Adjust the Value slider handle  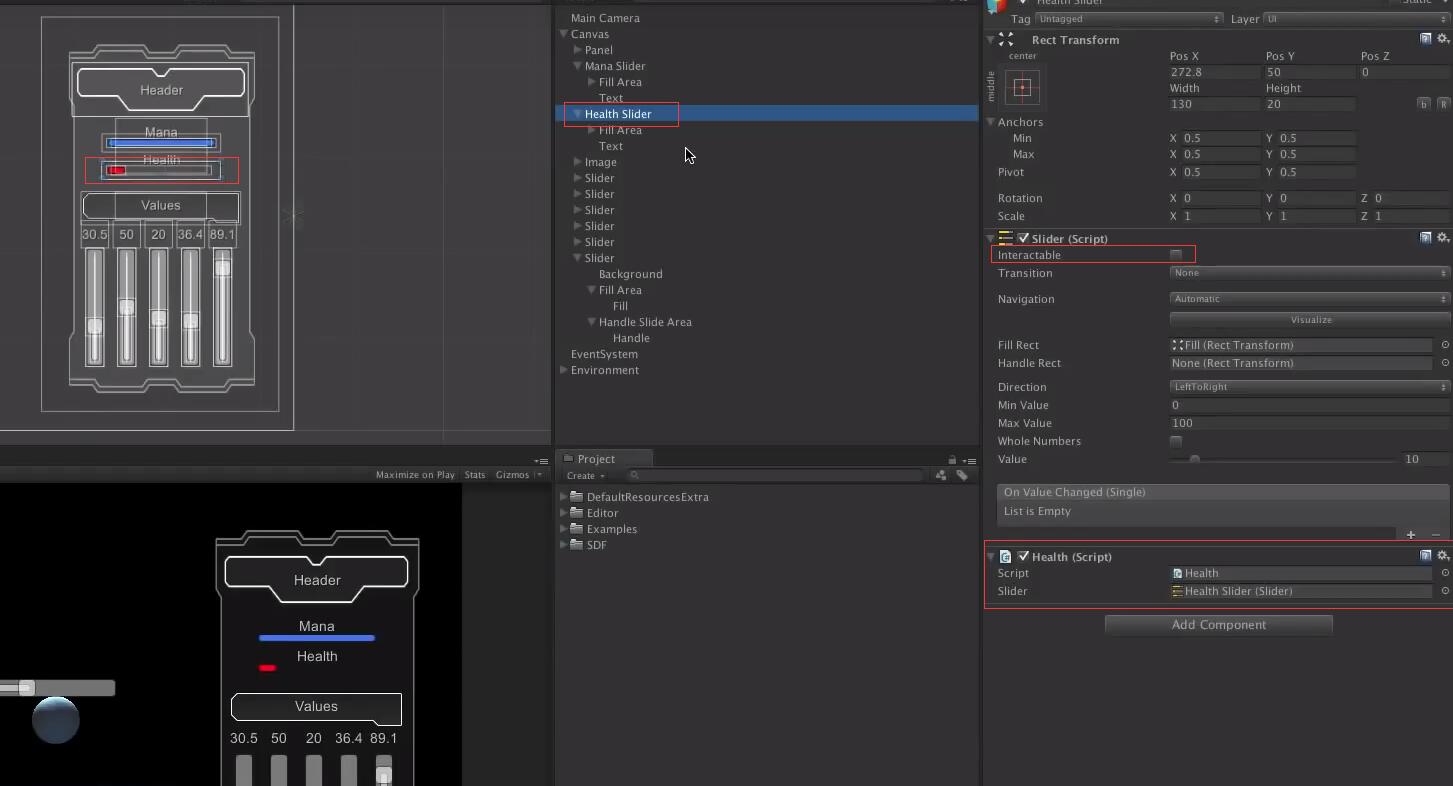(x=1194, y=460)
